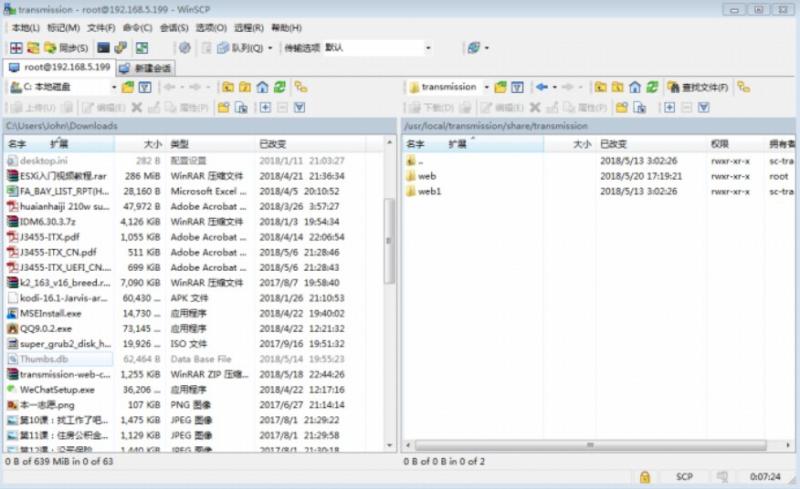Toggle synchronized browsing in local panel
The image size is (800, 489).
coord(301,87)
